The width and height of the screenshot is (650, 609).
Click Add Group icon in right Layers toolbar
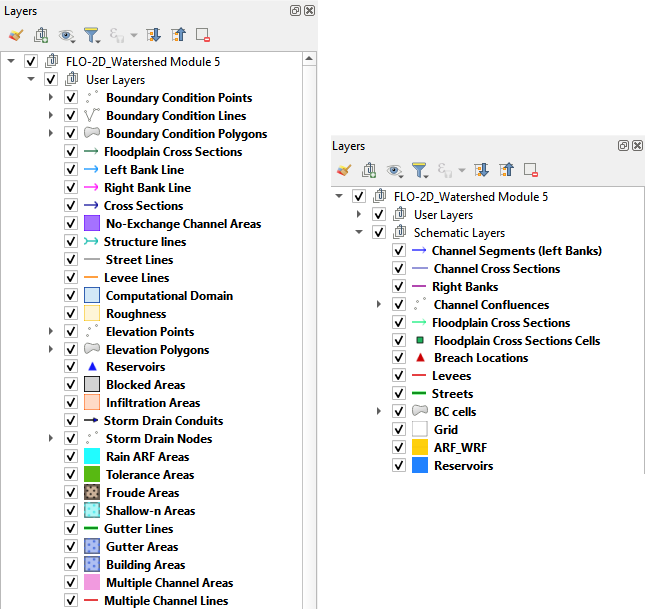tap(369, 170)
